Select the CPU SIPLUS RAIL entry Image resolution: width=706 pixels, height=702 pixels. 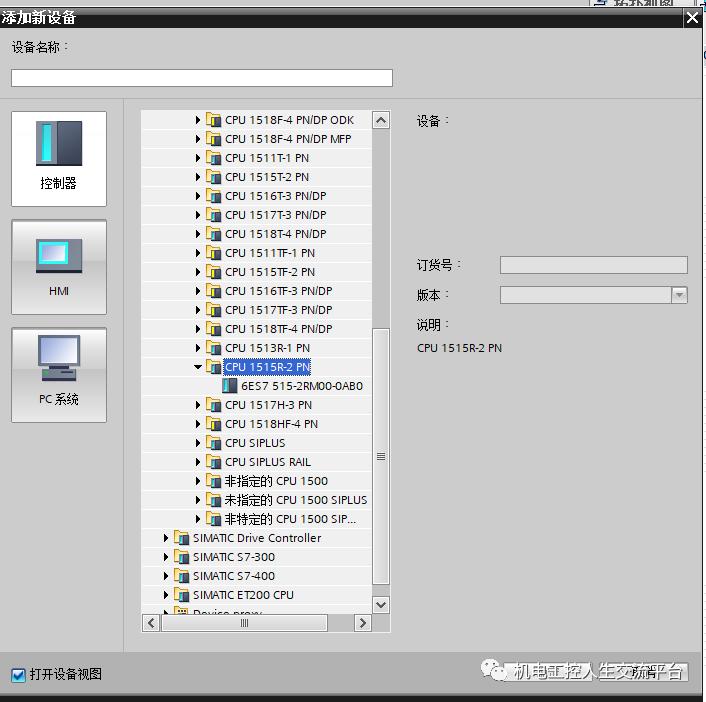pyautogui.click(x=268, y=462)
